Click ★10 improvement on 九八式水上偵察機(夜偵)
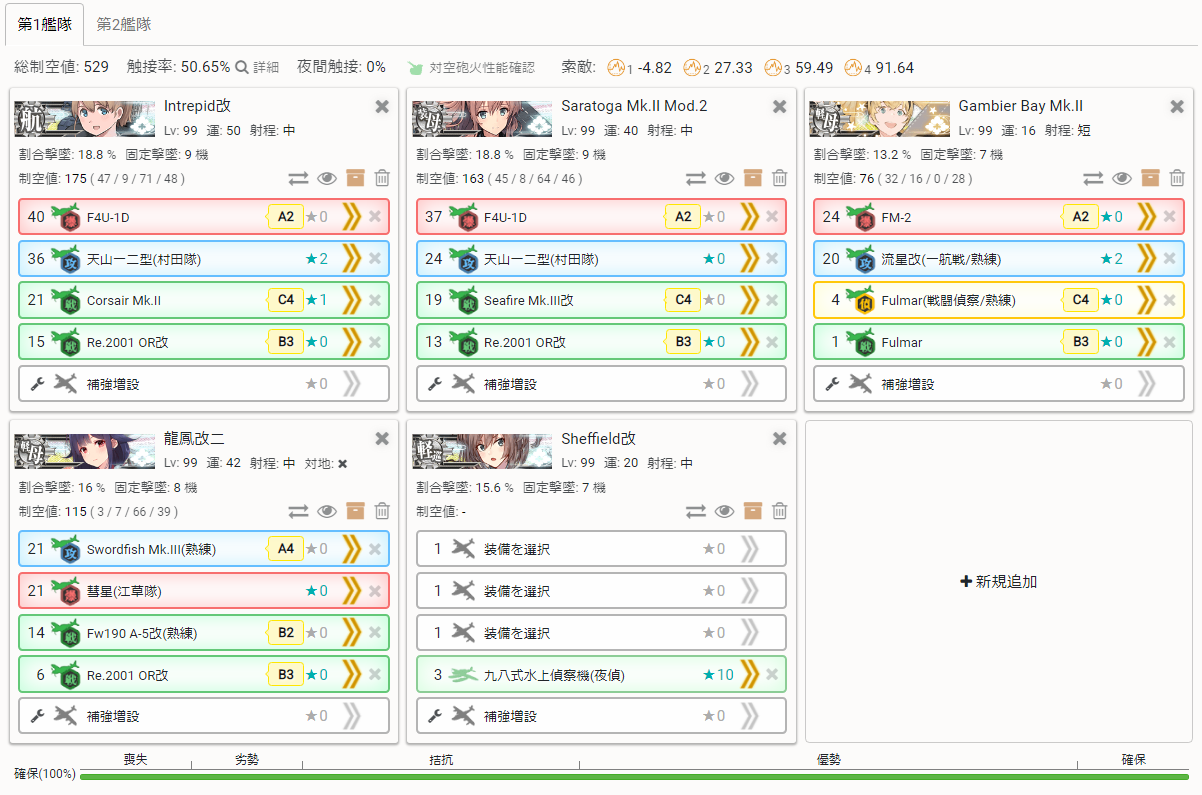 [x=718, y=675]
